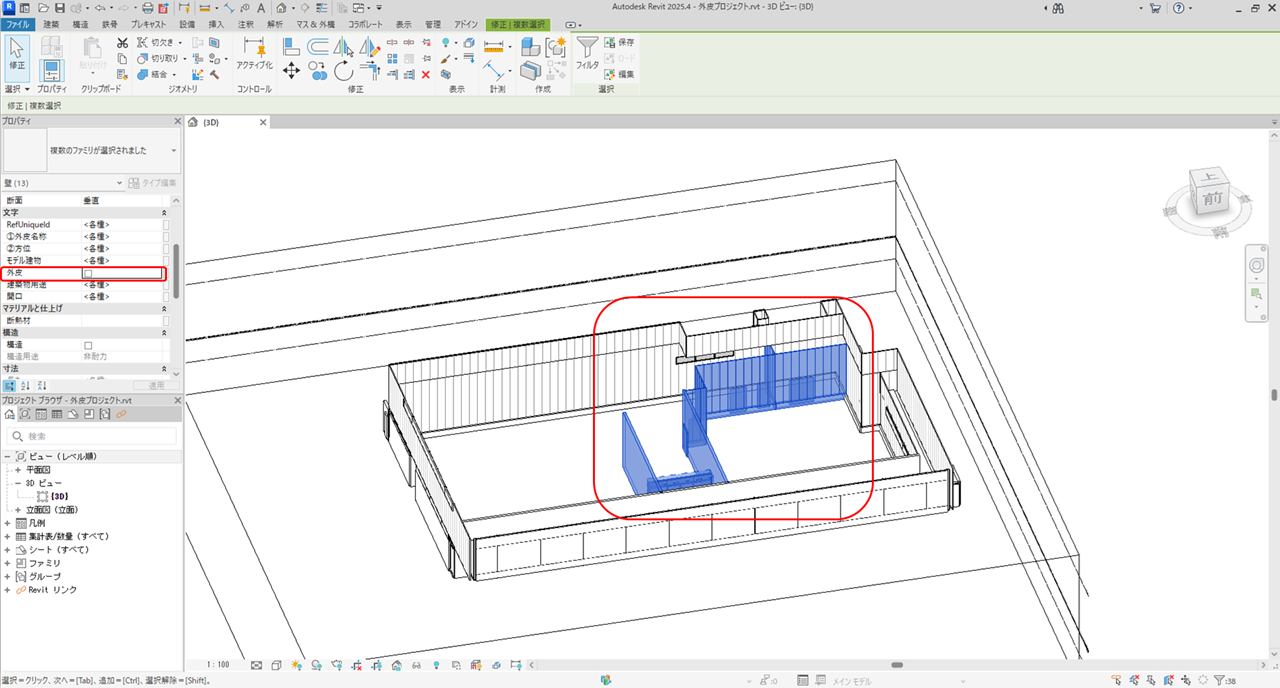Click the Default 3D View house icon
1280x688 pixels.
coord(282,7)
